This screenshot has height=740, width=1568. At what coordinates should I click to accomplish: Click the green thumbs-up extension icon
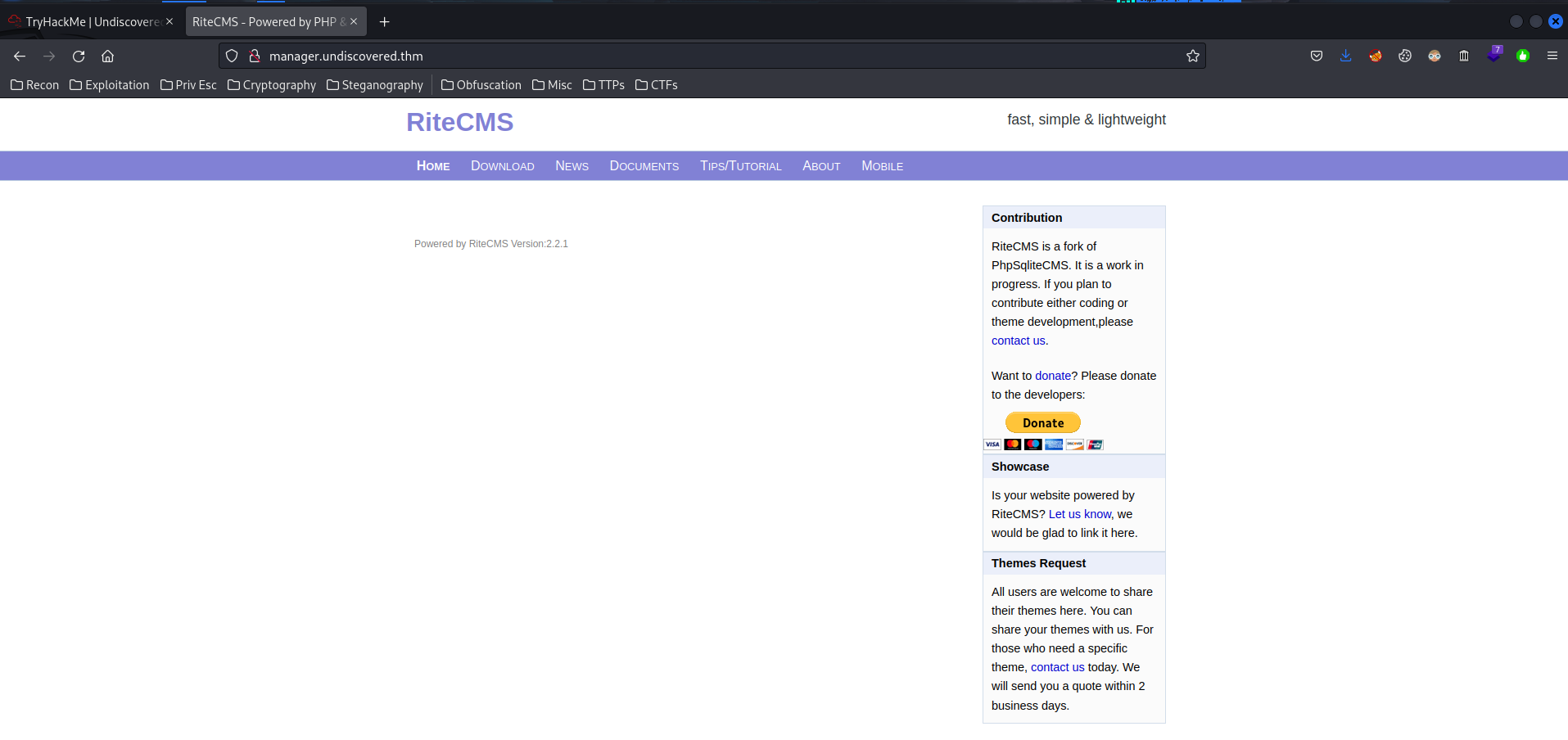tap(1523, 56)
